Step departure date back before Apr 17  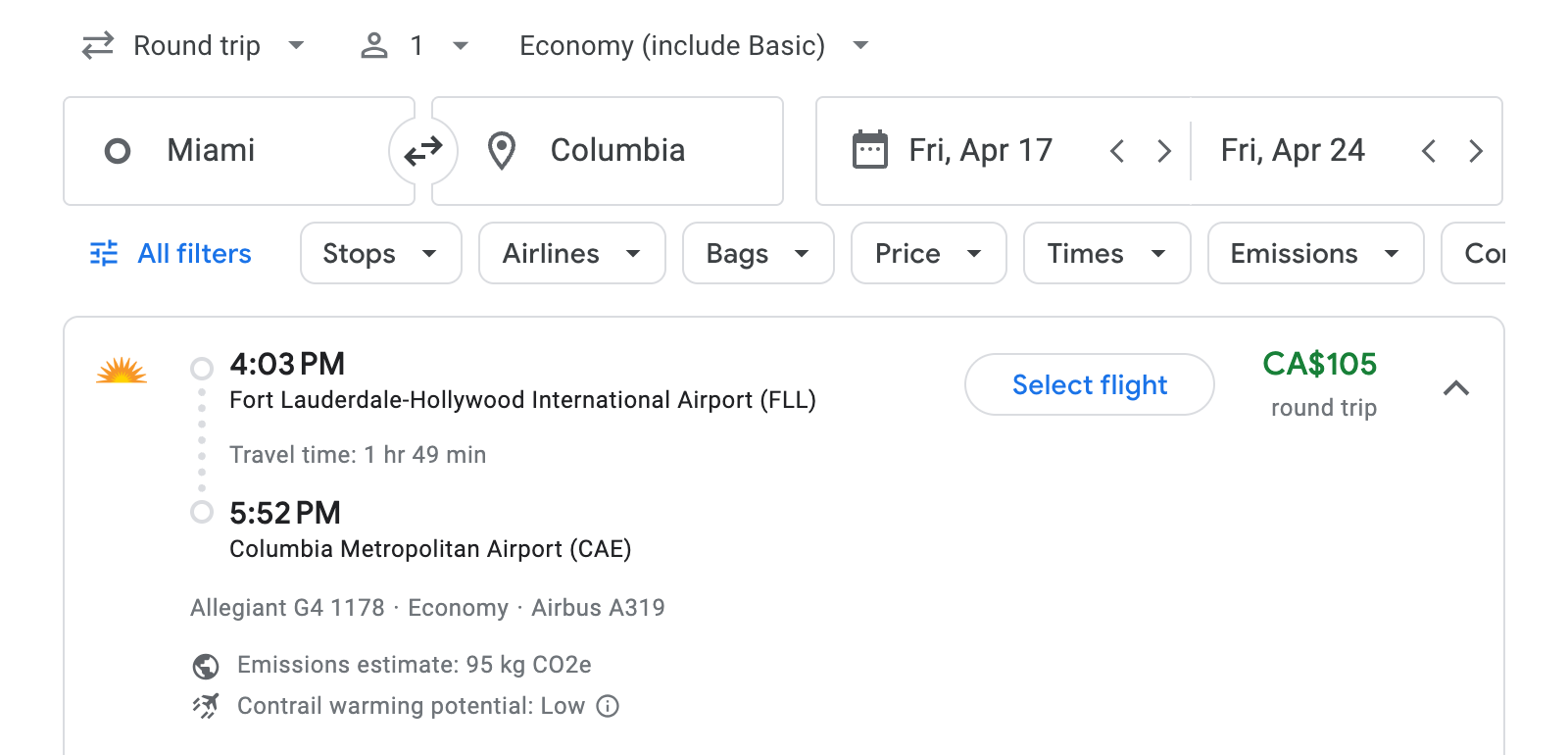pyautogui.click(x=1116, y=150)
